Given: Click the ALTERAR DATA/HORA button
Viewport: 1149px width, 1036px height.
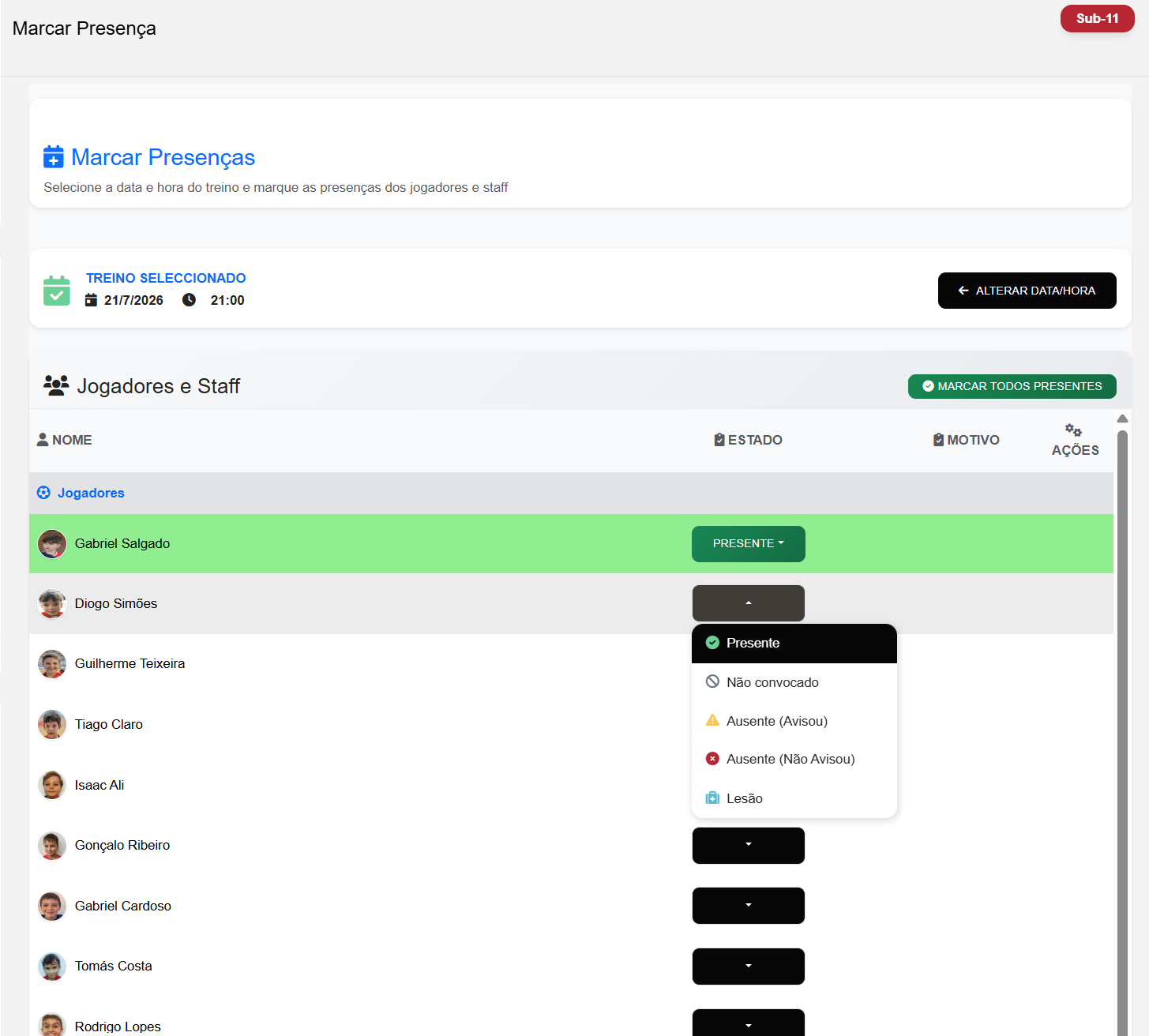Looking at the screenshot, I should [1027, 291].
